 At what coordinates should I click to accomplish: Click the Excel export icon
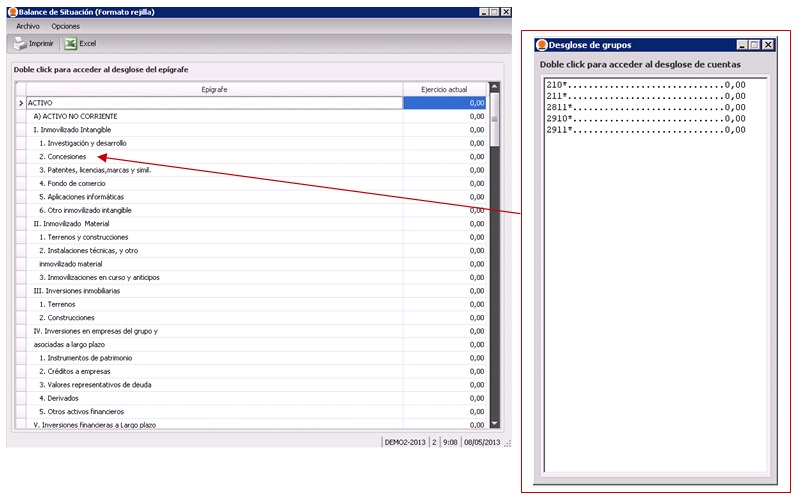[x=71, y=44]
